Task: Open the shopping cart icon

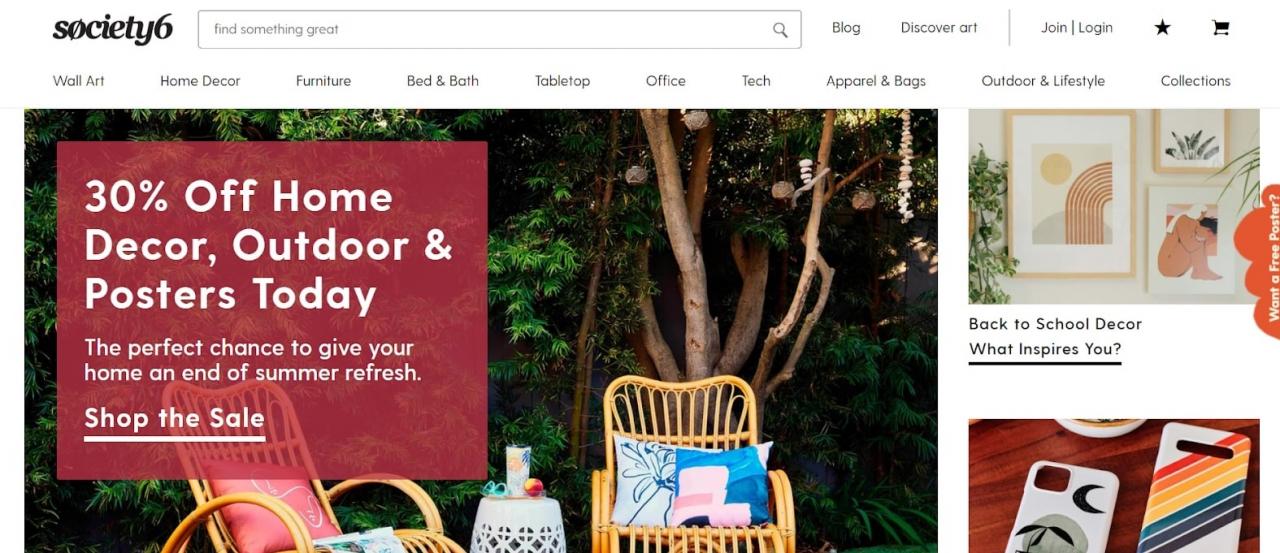Action: coord(1220,28)
